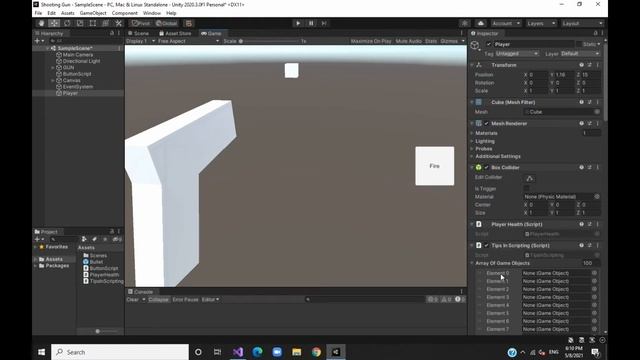Viewport: 640px width, 360px height.
Task: Select the Hand tool in toolbar
Action: pyautogui.click(x=41, y=23)
